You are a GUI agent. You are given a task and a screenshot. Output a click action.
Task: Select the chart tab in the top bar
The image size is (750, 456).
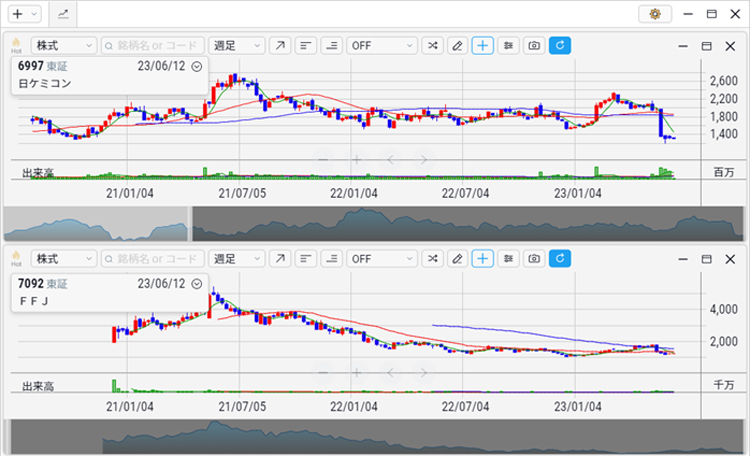click(x=63, y=14)
